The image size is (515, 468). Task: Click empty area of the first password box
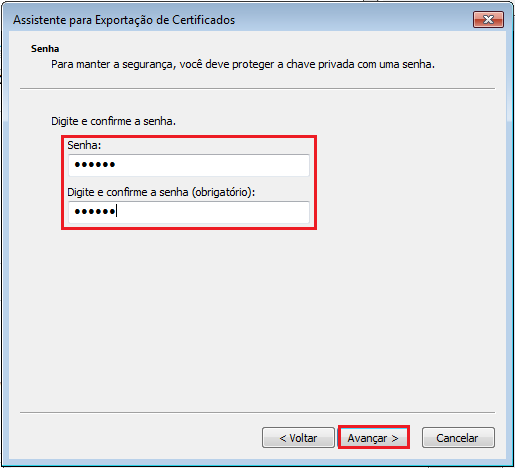coord(213,165)
